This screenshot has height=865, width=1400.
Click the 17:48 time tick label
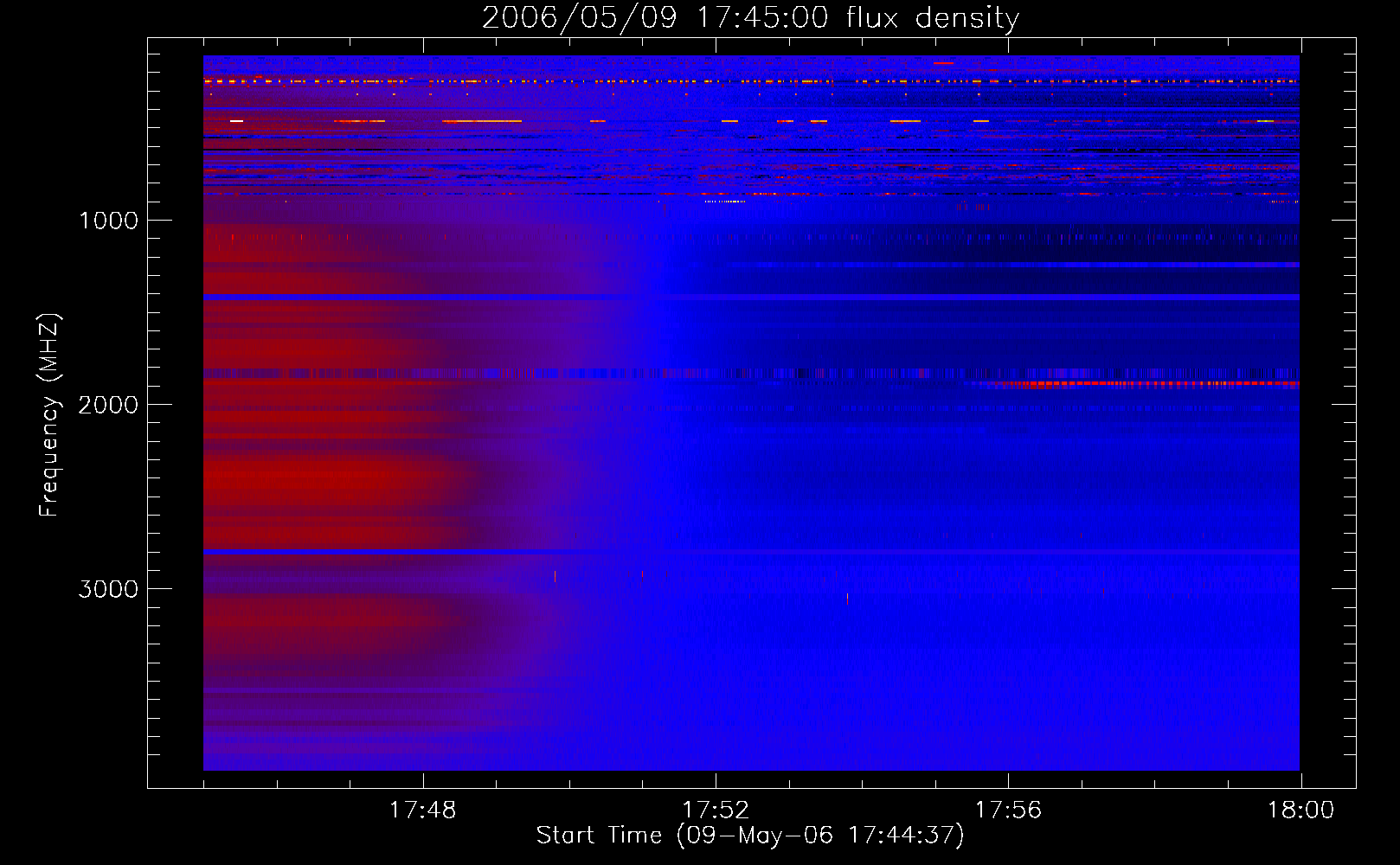point(422,811)
